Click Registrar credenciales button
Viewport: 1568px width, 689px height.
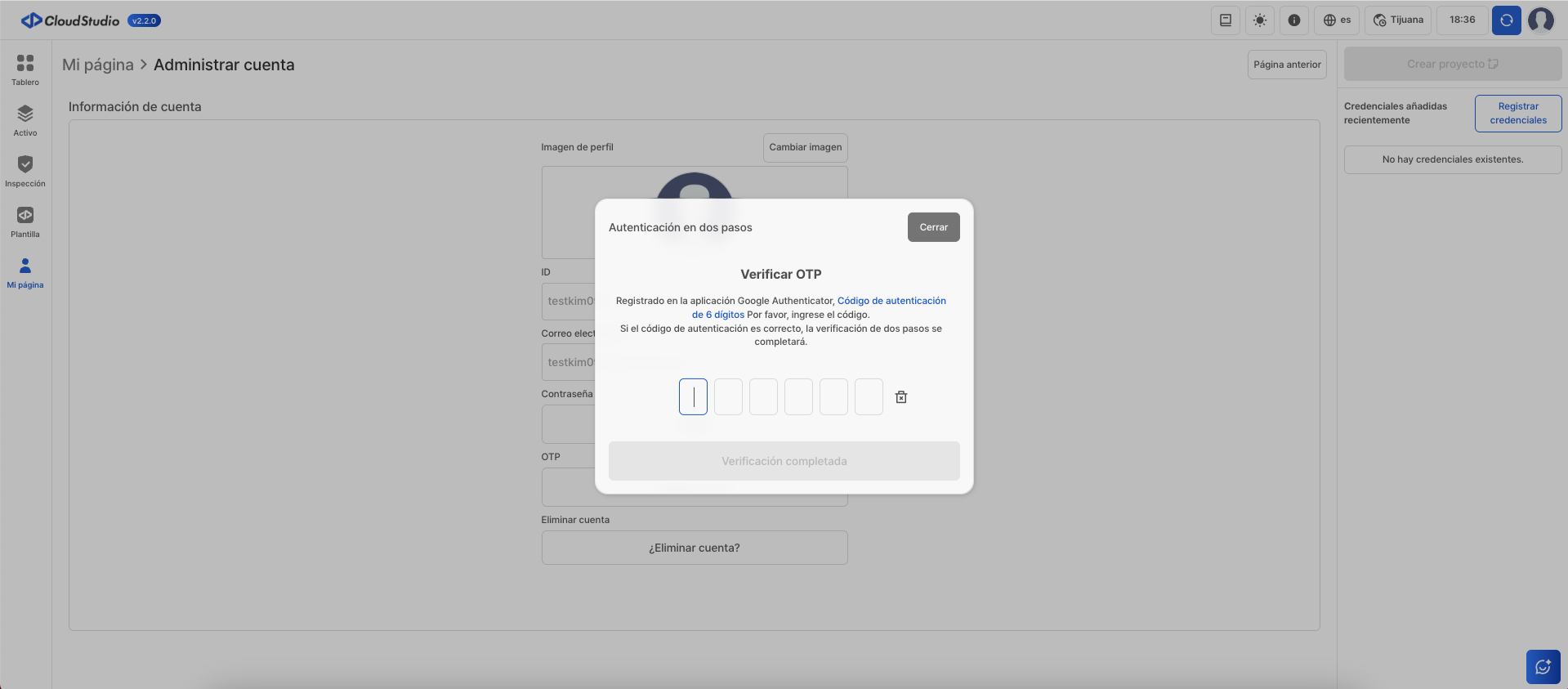pos(1517,114)
